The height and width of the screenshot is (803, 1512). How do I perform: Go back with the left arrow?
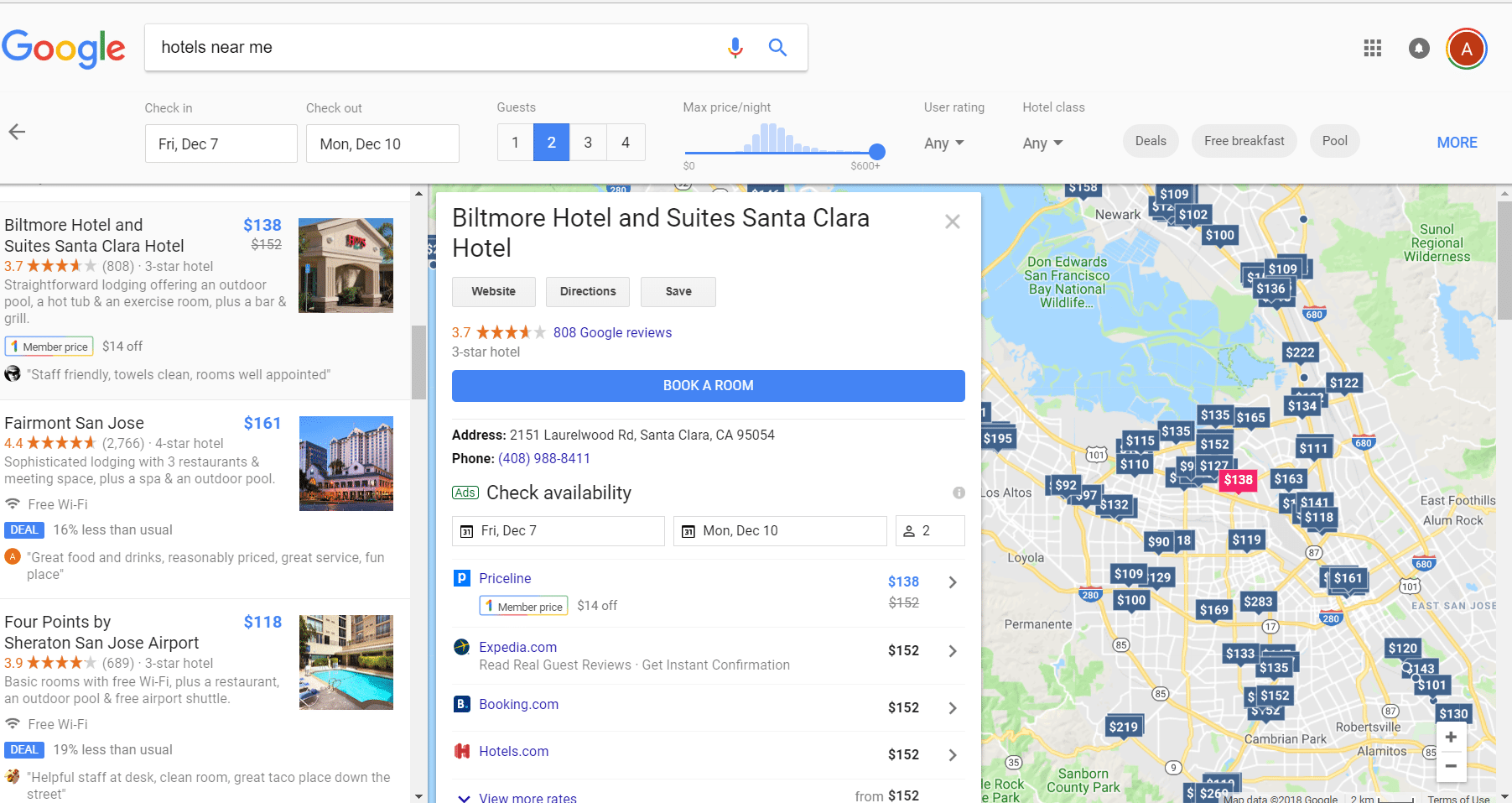pos(17,132)
